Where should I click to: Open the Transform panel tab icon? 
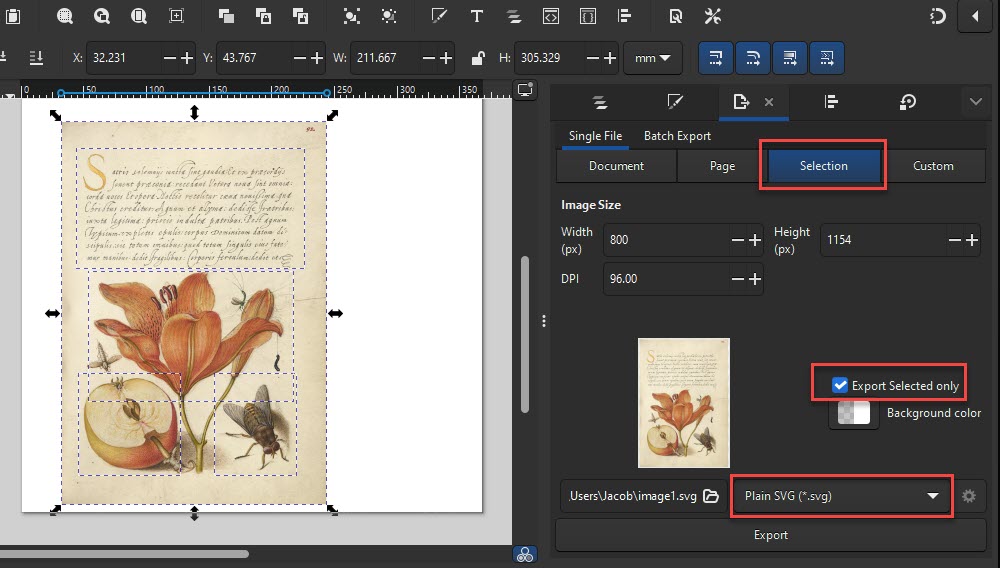click(x=908, y=102)
